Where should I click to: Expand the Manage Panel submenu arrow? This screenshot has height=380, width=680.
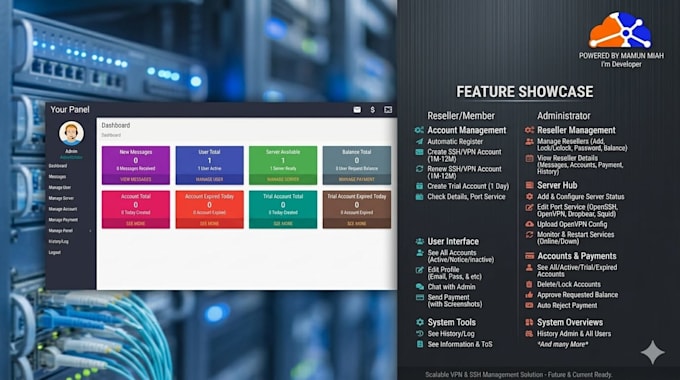click(90, 231)
